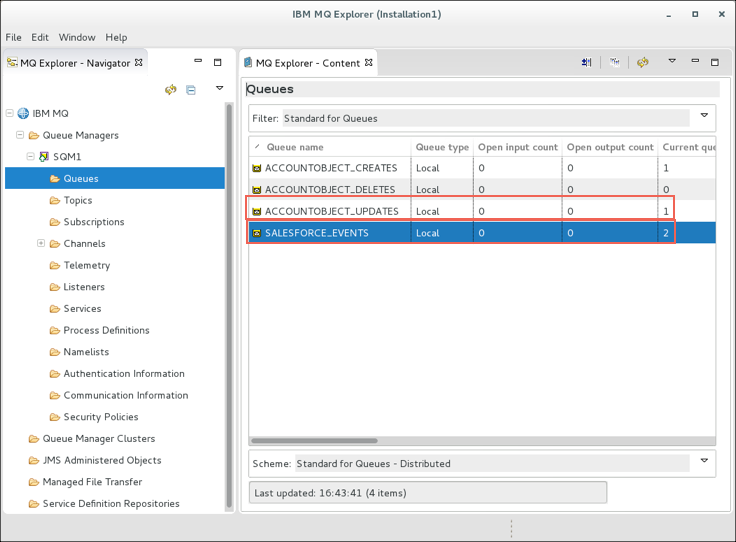Close the MQ Explorer - Content tab
This screenshot has width=736, height=542.
[368, 62]
